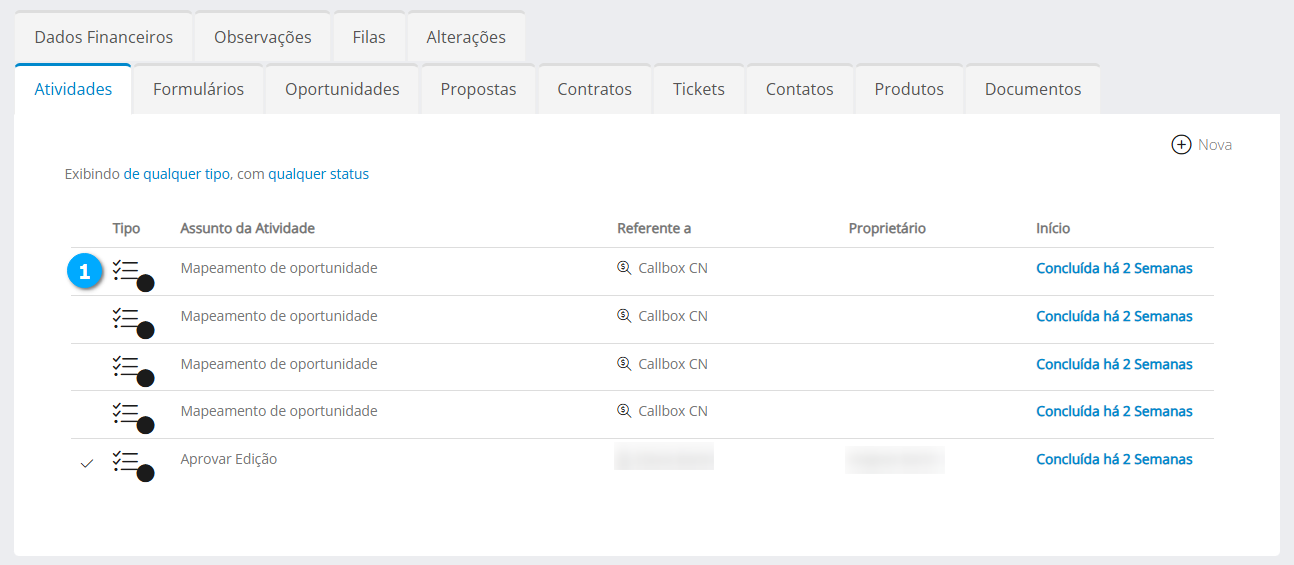Toggle the checkmark on the Aprovar Edição row
Viewport: 1294px width, 565px height.
coord(87,463)
